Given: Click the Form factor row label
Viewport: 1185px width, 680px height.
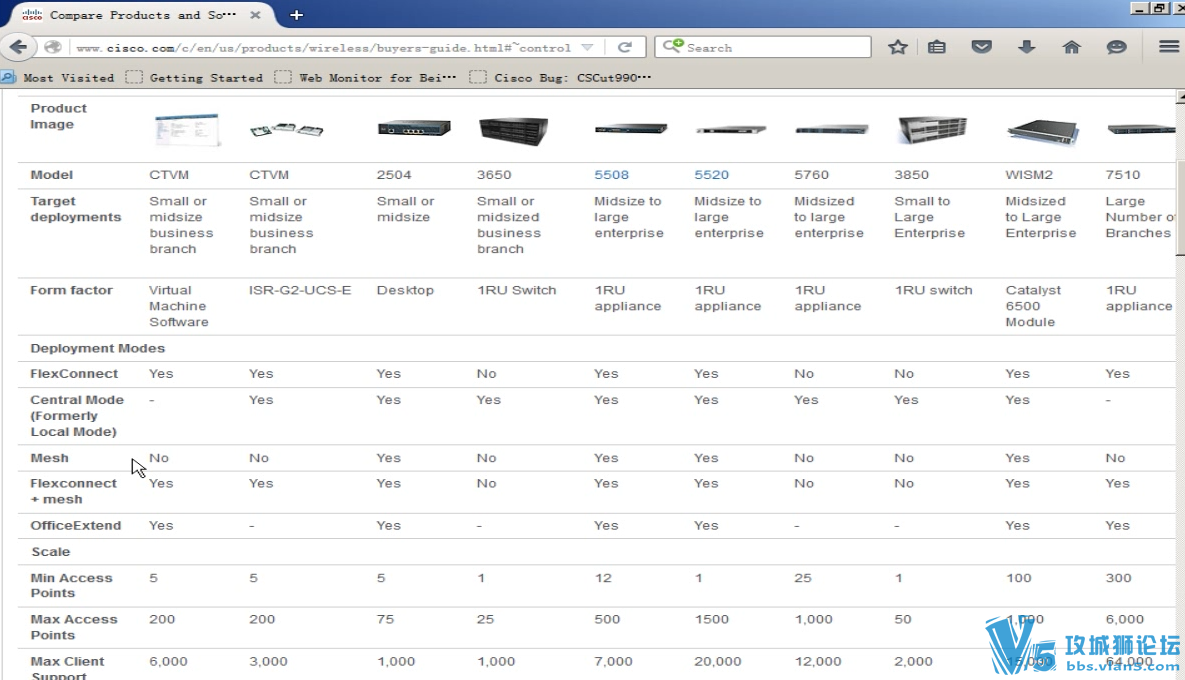Looking at the screenshot, I should coord(71,290).
